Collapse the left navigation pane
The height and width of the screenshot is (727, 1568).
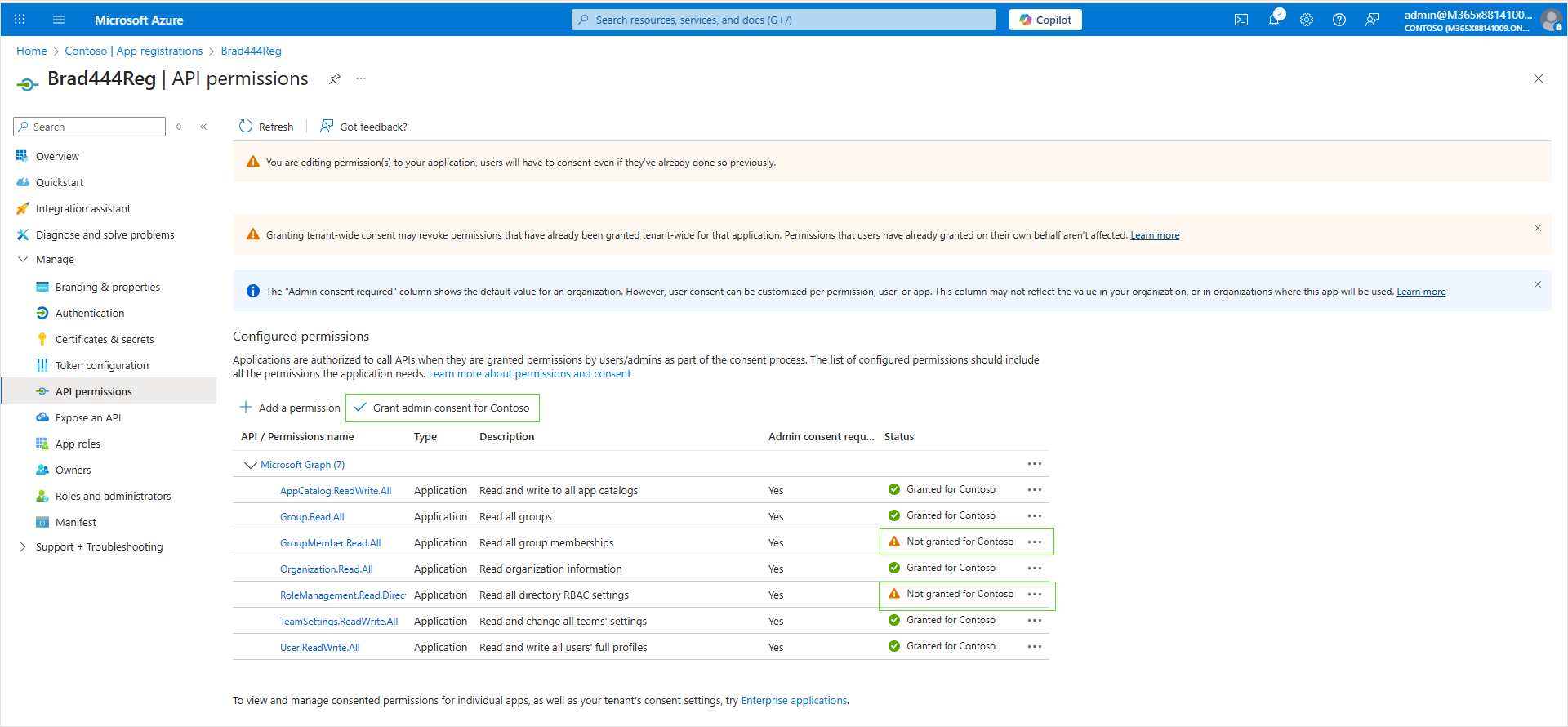[x=203, y=127]
